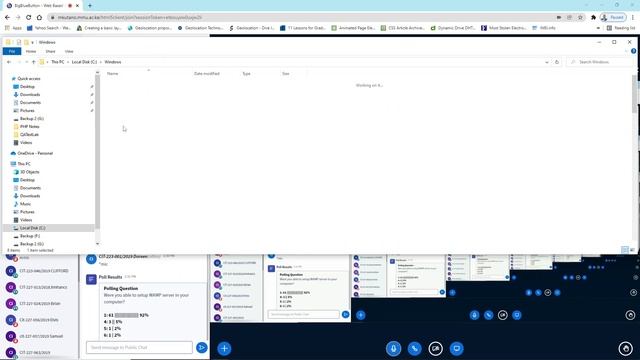Click the raise hand button in BigBlueButton
The height and width of the screenshot is (360, 640).
[x=625, y=349]
